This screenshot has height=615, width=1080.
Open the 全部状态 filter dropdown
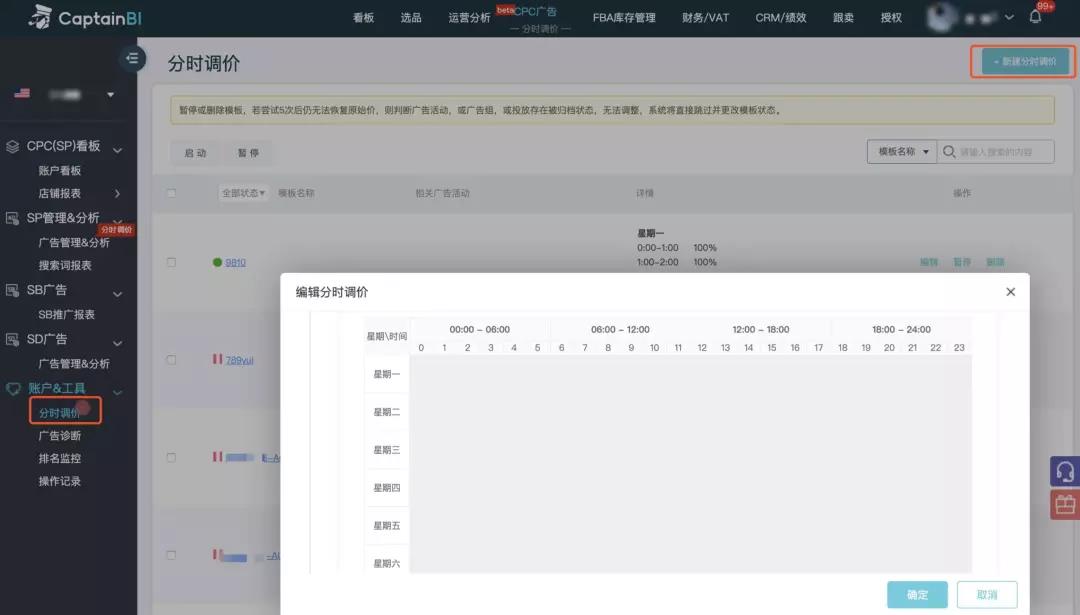pos(243,193)
